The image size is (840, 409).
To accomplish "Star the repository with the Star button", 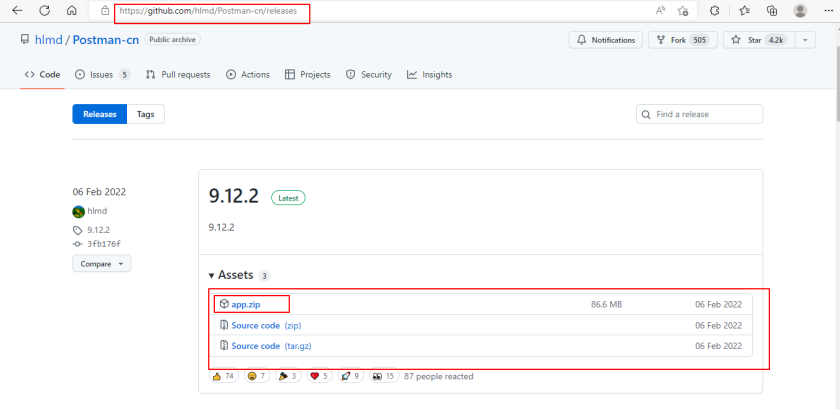I will coord(759,40).
